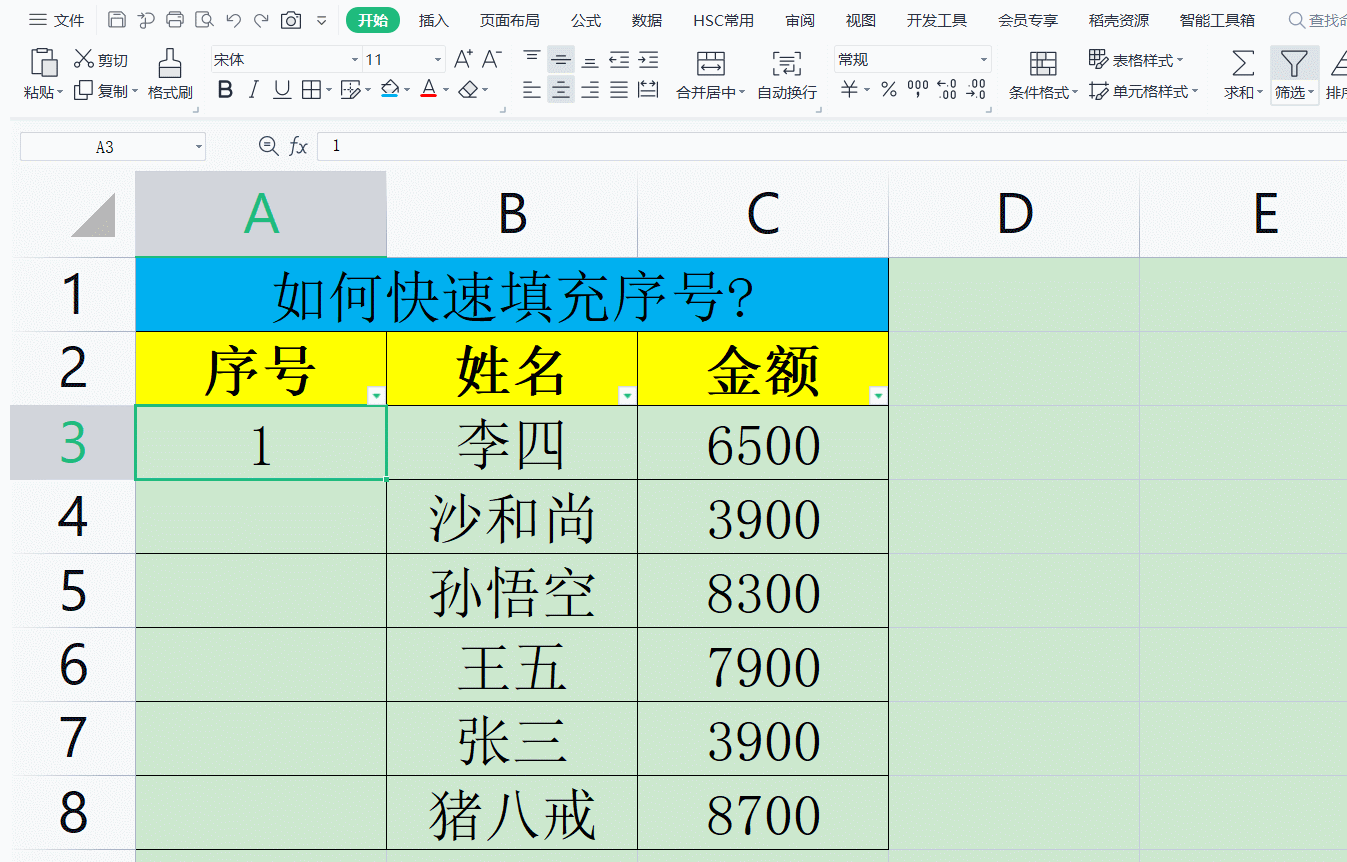Toggle center horizontal alignment

(561, 91)
